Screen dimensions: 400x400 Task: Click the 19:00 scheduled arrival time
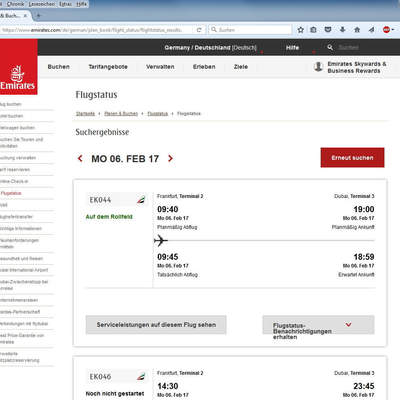(x=364, y=209)
